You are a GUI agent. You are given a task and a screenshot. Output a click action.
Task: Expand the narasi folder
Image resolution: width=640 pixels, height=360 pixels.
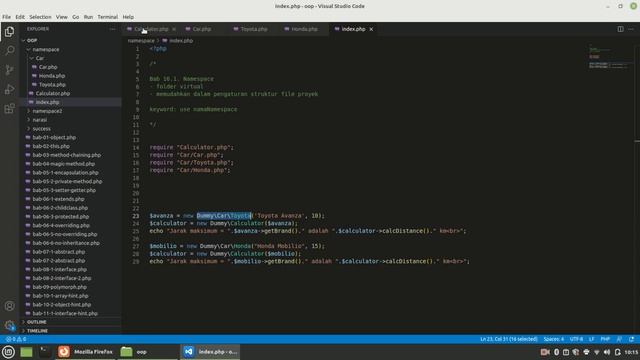(70, 120)
